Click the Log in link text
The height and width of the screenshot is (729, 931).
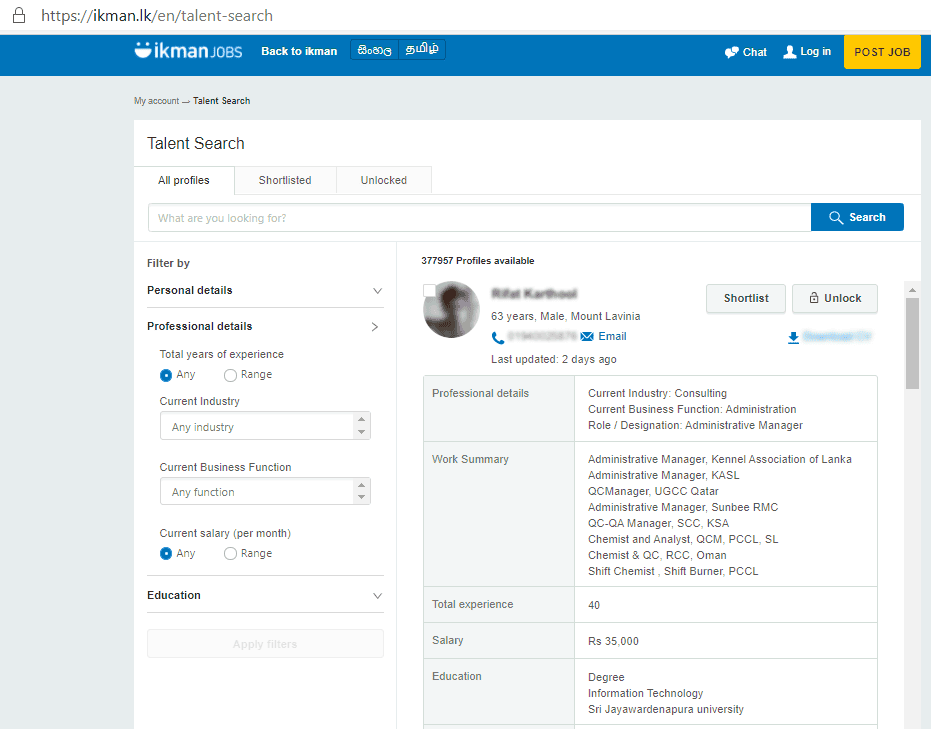(815, 52)
